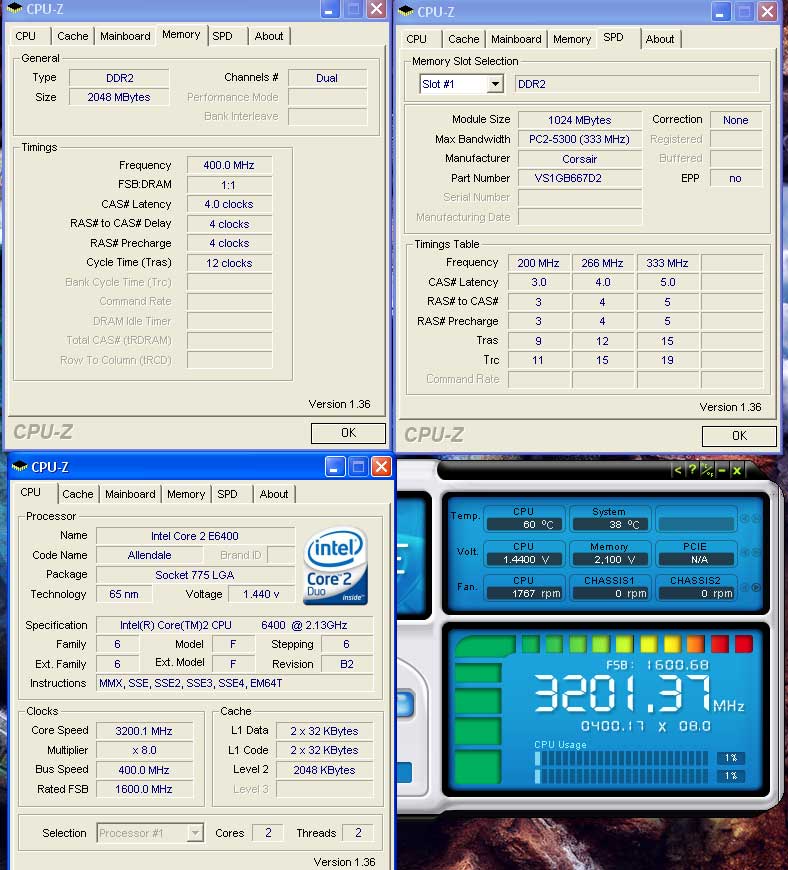Select the SPD tab in SPD window
788x870 pixels.
coord(614,37)
